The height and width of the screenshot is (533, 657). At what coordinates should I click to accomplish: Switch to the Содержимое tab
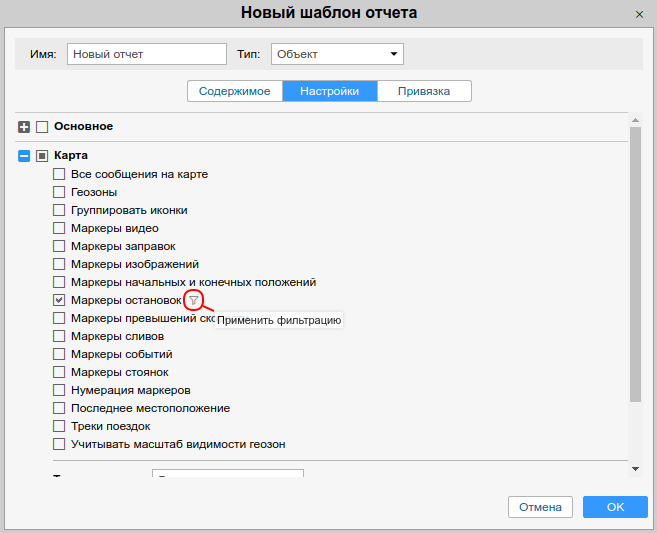coord(235,91)
